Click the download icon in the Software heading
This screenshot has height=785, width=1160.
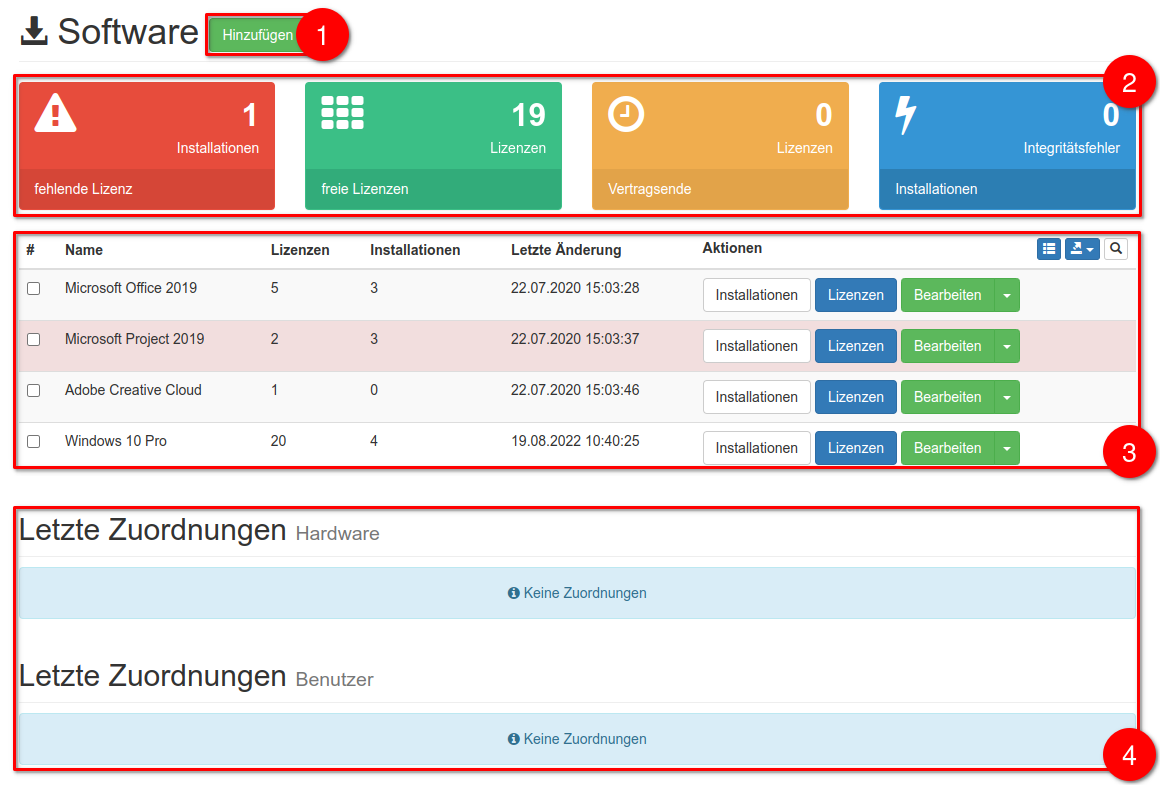coord(33,32)
